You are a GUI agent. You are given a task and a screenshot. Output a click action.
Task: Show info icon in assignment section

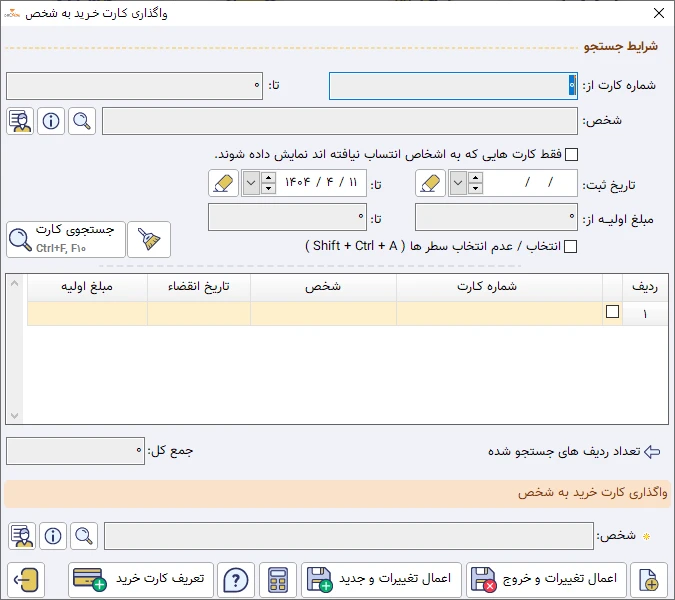point(53,536)
